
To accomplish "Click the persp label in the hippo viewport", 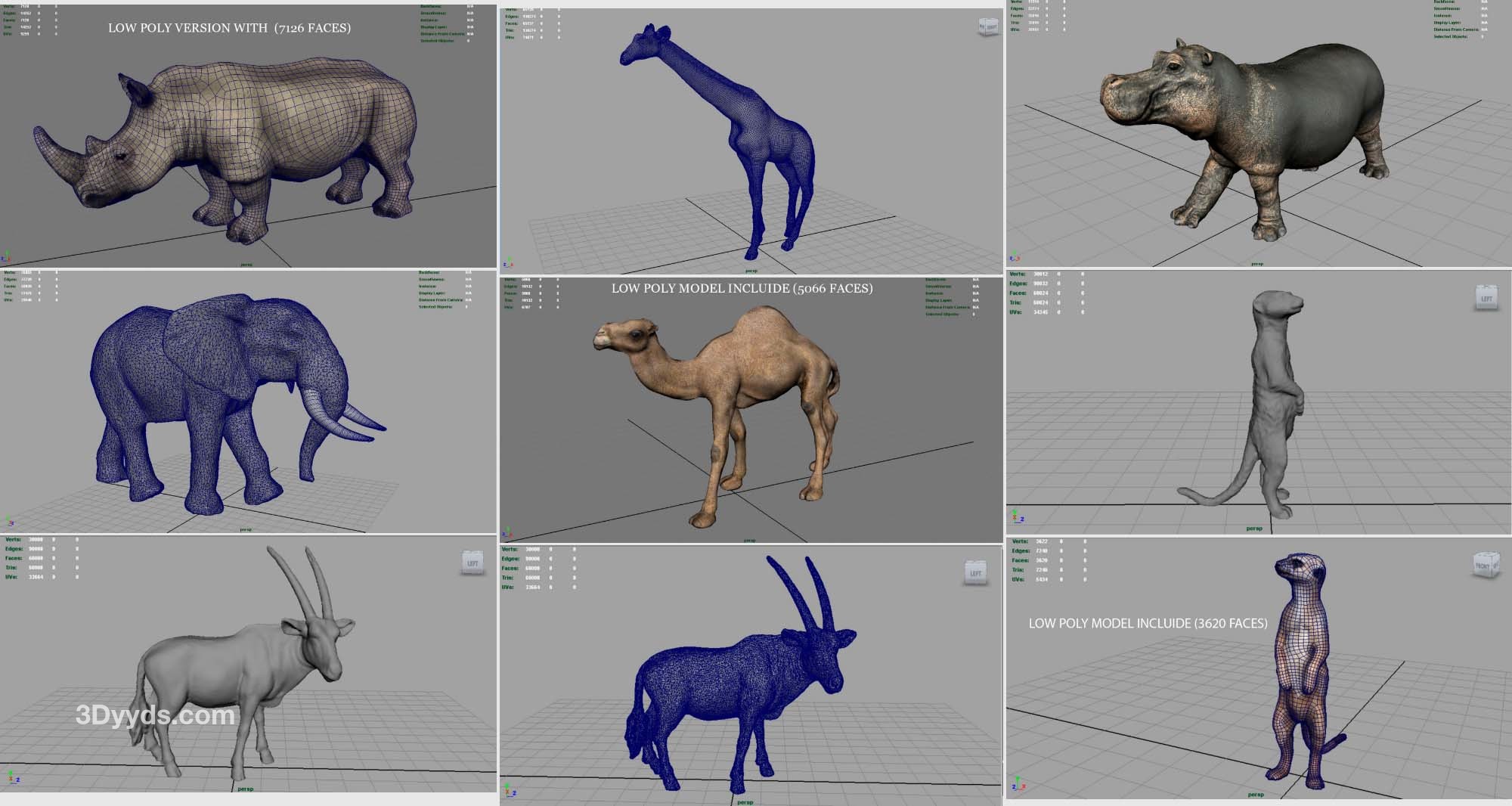I will [x=1256, y=264].
